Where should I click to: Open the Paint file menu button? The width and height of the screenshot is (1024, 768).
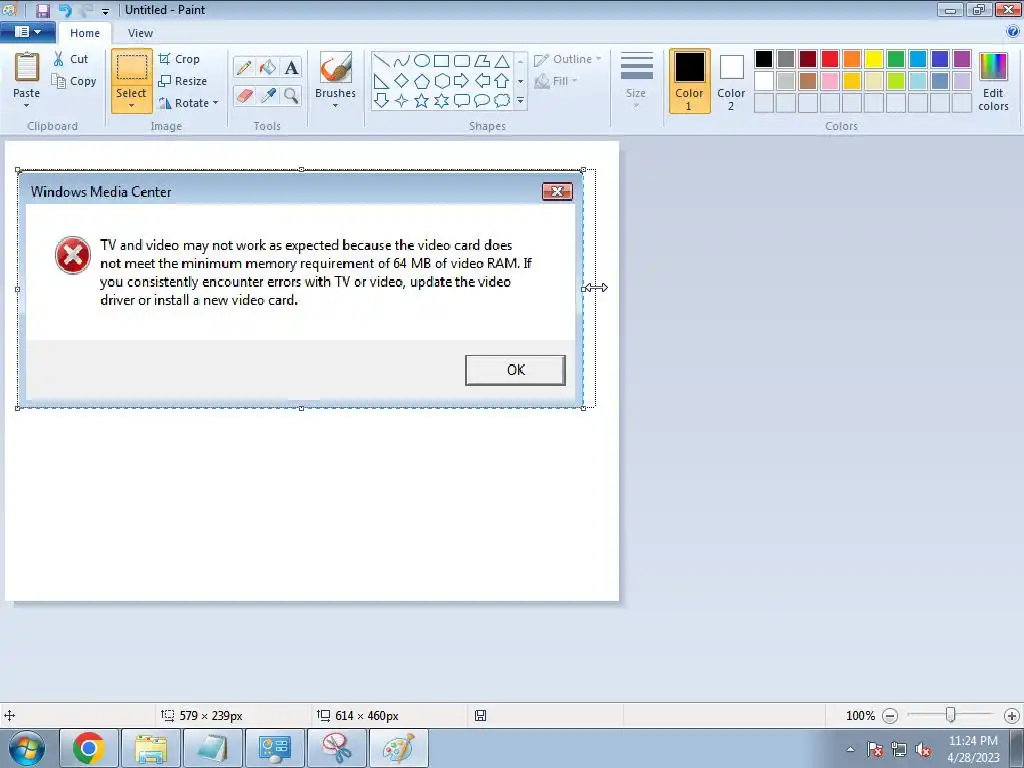tap(27, 31)
